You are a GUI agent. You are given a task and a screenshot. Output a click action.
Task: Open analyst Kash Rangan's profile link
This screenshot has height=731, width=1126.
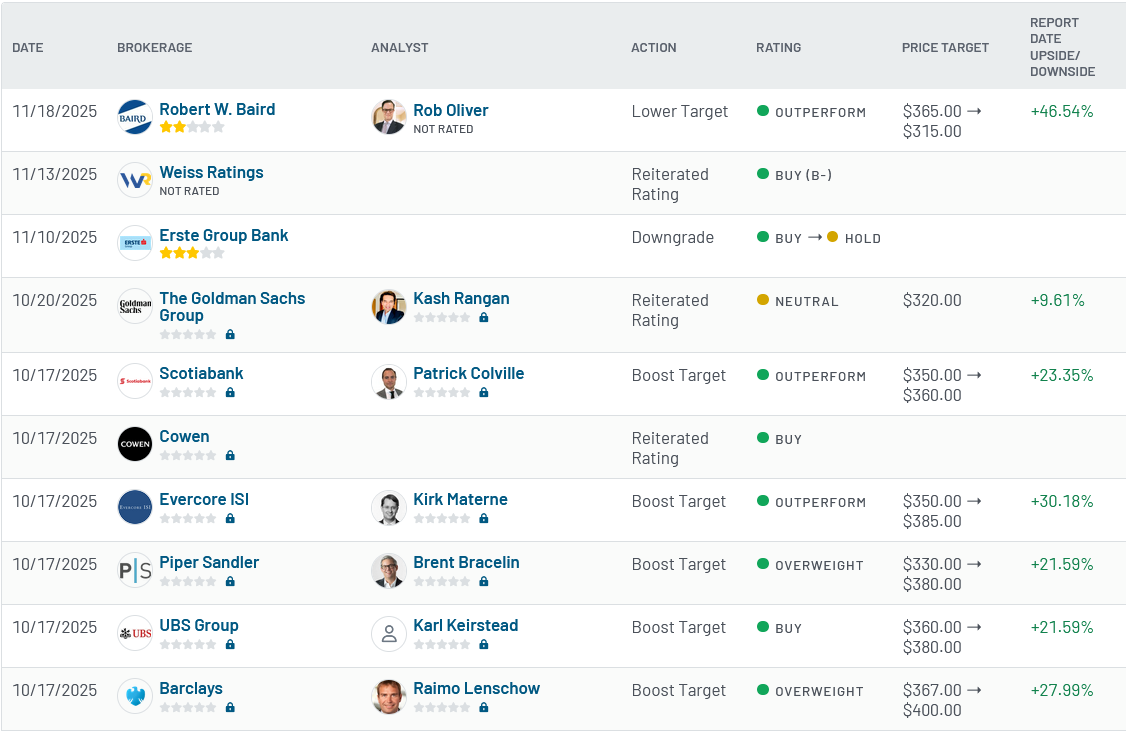point(461,299)
